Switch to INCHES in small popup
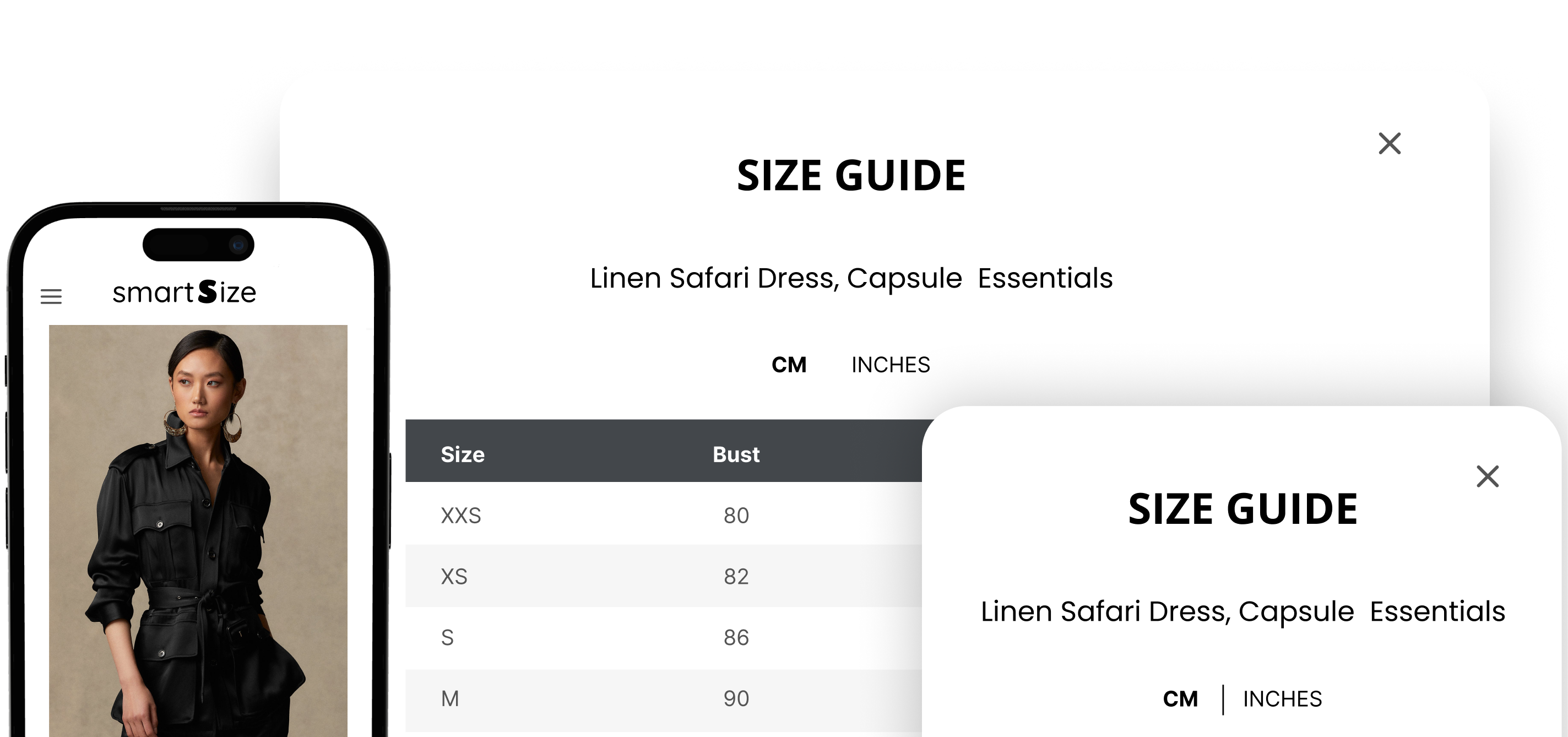Image resolution: width=1568 pixels, height=737 pixels. (x=1283, y=699)
